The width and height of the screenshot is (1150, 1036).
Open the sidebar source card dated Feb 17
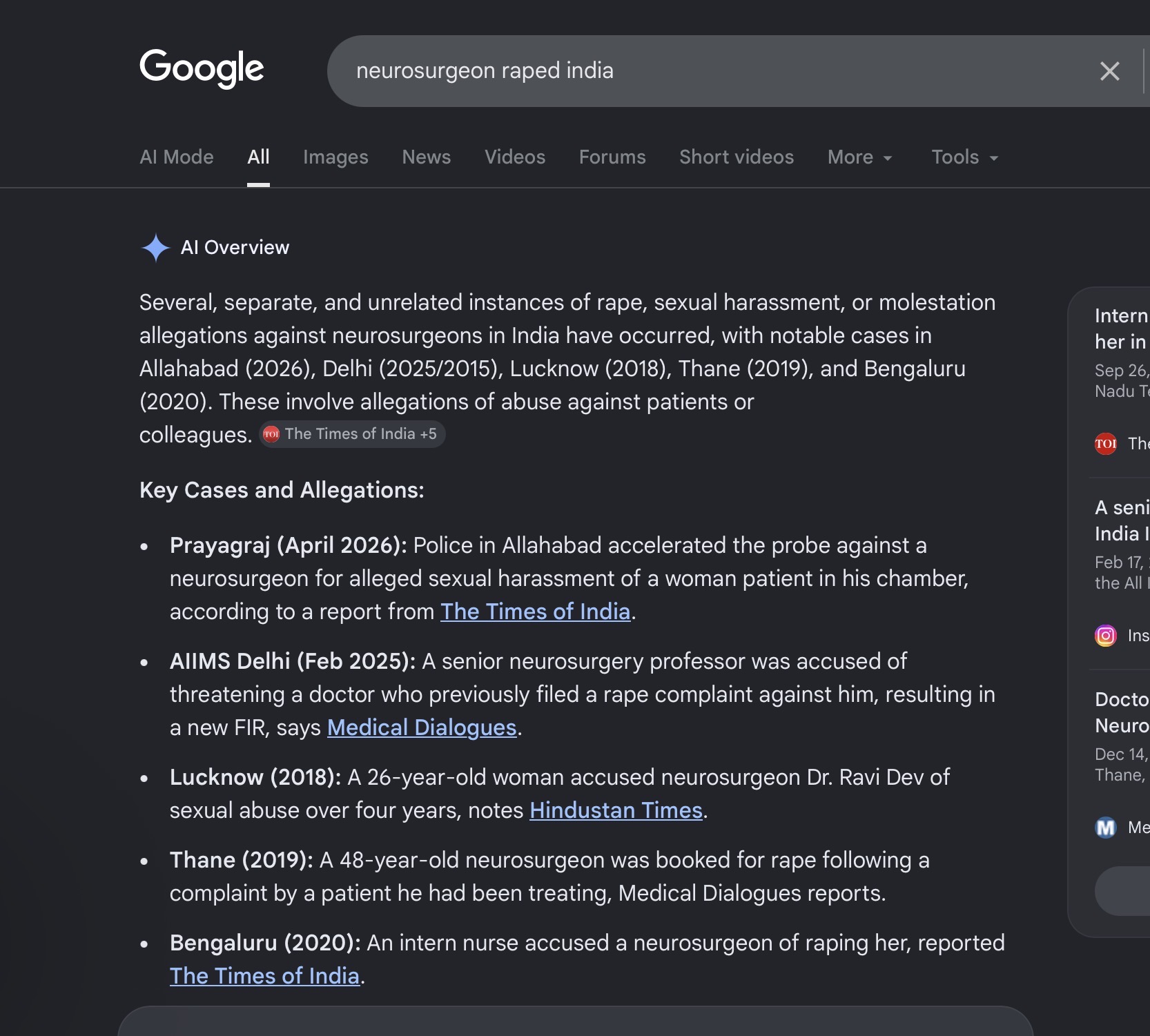1120,572
